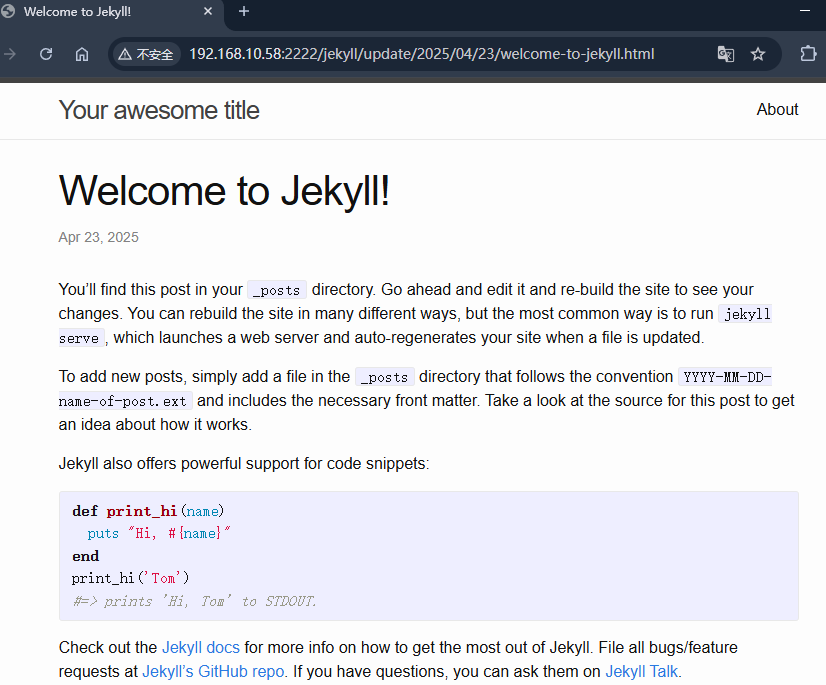Click the Welcome to Jekyll! post heading

224,190
